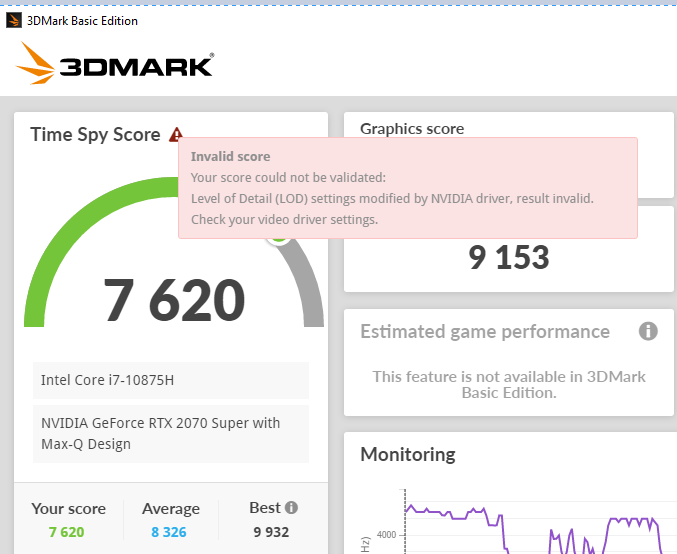Select the Intel Core i7-10875H row
This screenshot has width=677, height=554.
click(x=171, y=380)
